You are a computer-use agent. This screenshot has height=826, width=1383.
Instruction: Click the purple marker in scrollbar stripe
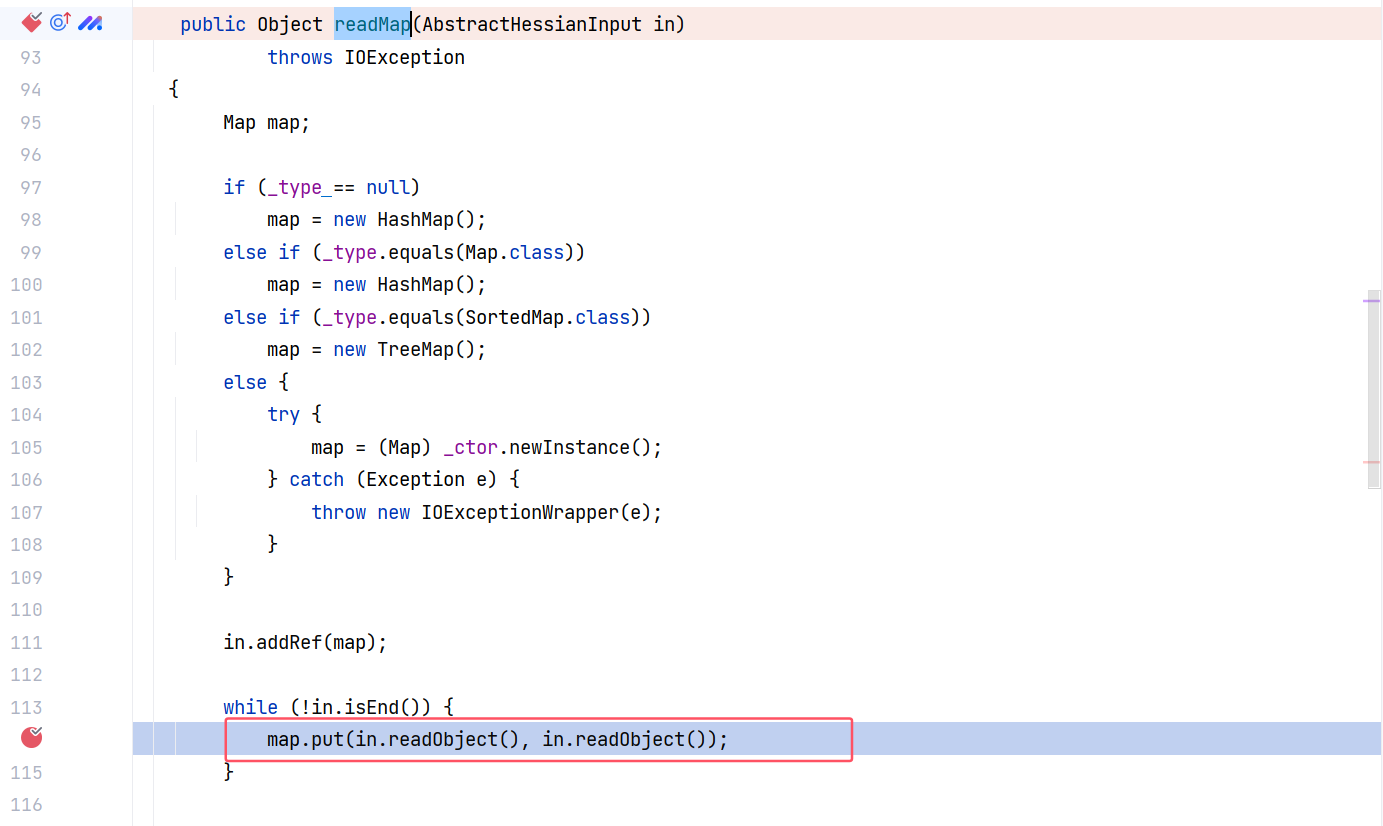[1371, 300]
